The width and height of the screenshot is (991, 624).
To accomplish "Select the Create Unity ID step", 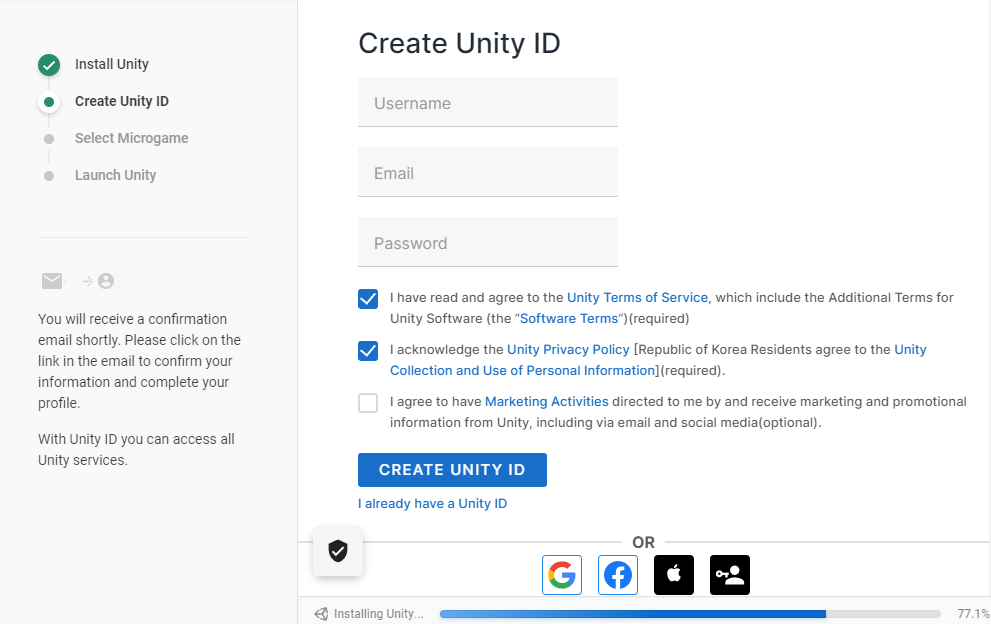I will tap(121, 101).
